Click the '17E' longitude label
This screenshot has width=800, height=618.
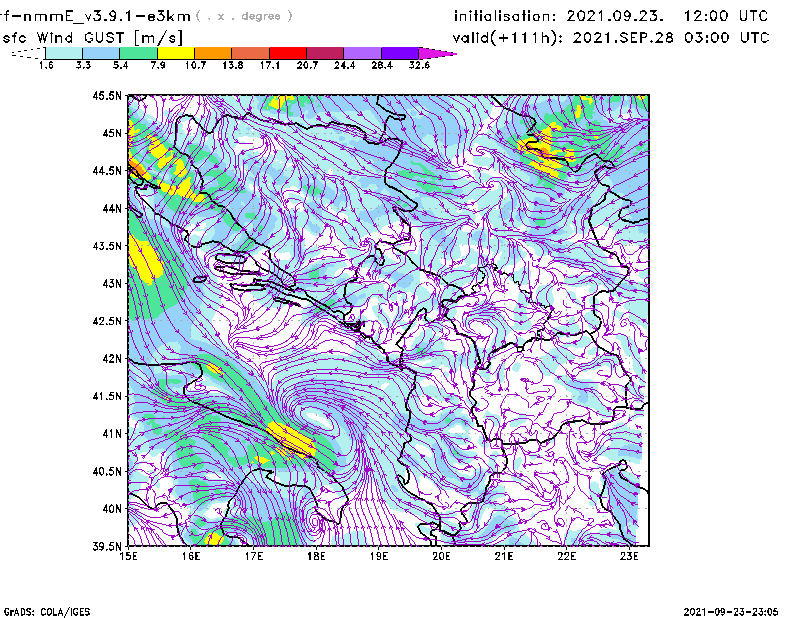(x=254, y=556)
